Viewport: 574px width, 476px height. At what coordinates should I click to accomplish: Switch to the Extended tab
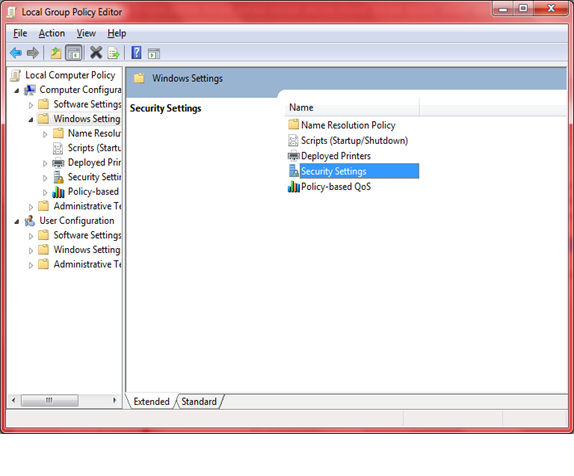[152, 401]
